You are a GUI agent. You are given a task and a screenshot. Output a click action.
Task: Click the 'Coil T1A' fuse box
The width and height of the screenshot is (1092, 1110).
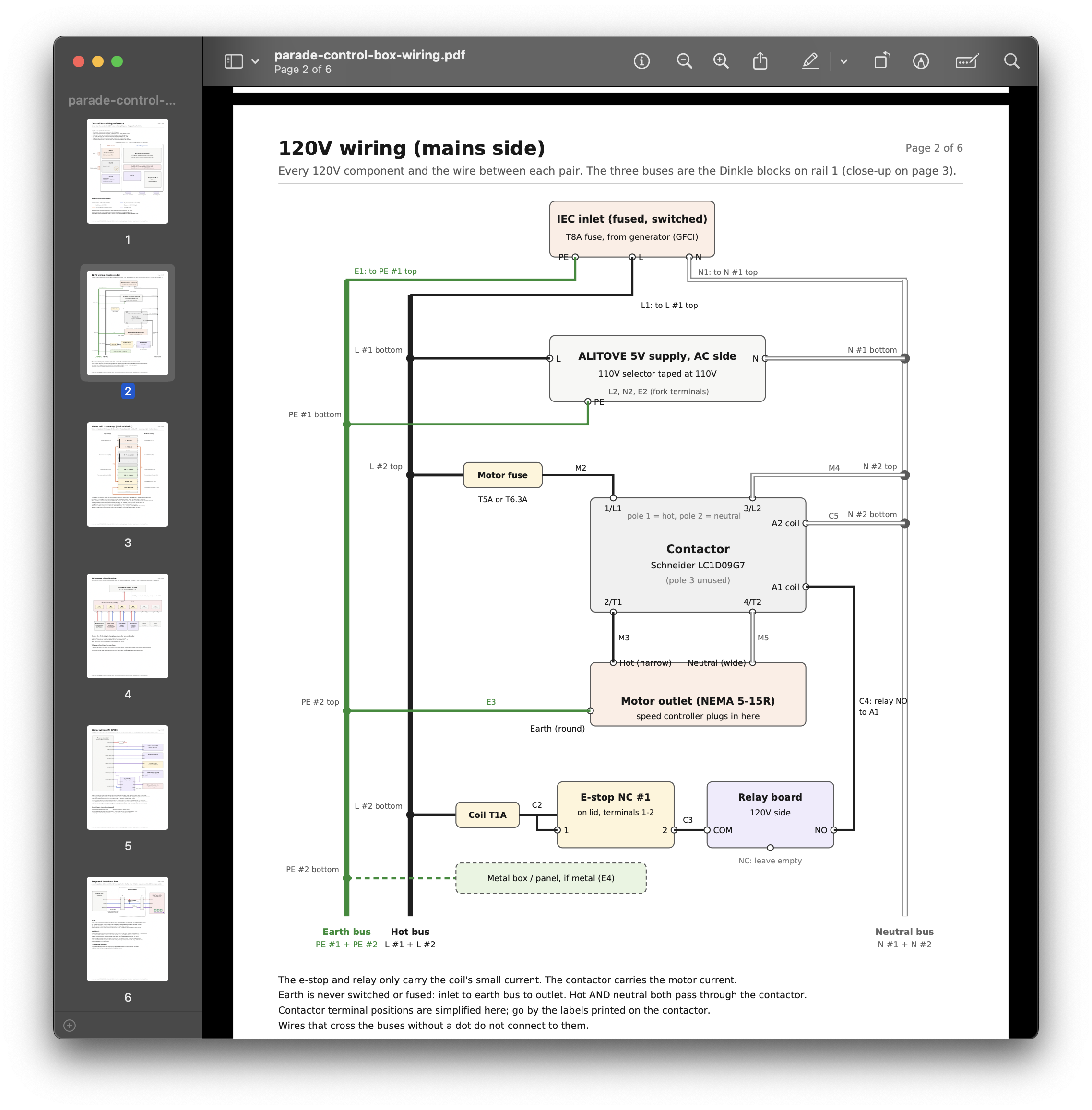coord(487,815)
